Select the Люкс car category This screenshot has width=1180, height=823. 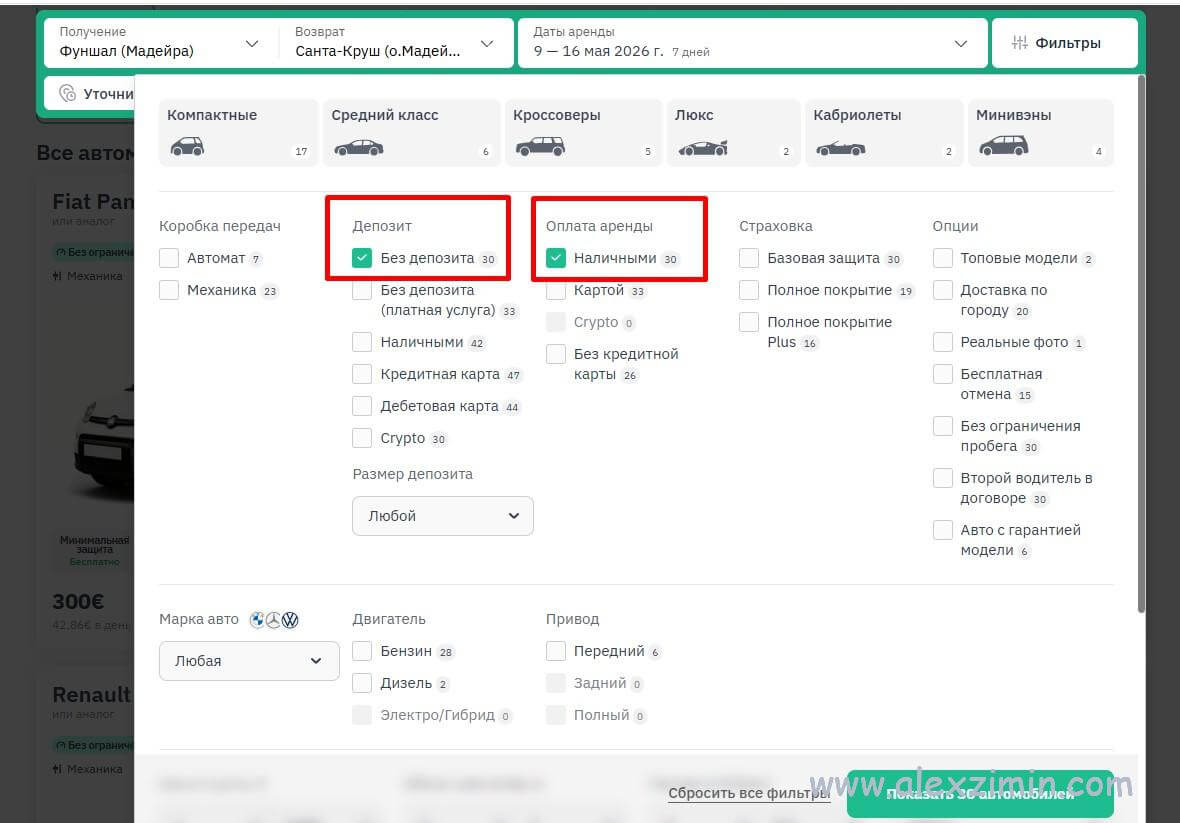click(x=734, y=132)
